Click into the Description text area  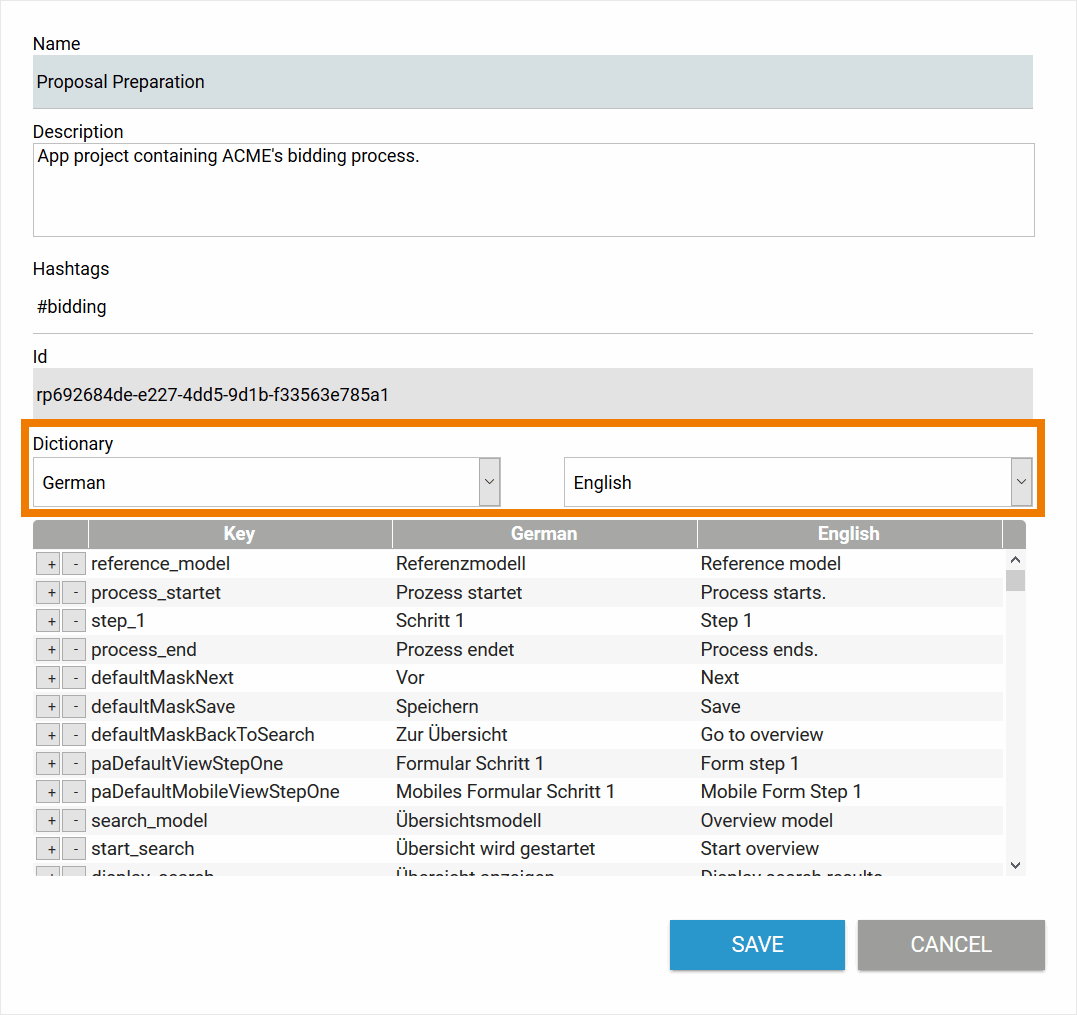[x=533, y=190]
